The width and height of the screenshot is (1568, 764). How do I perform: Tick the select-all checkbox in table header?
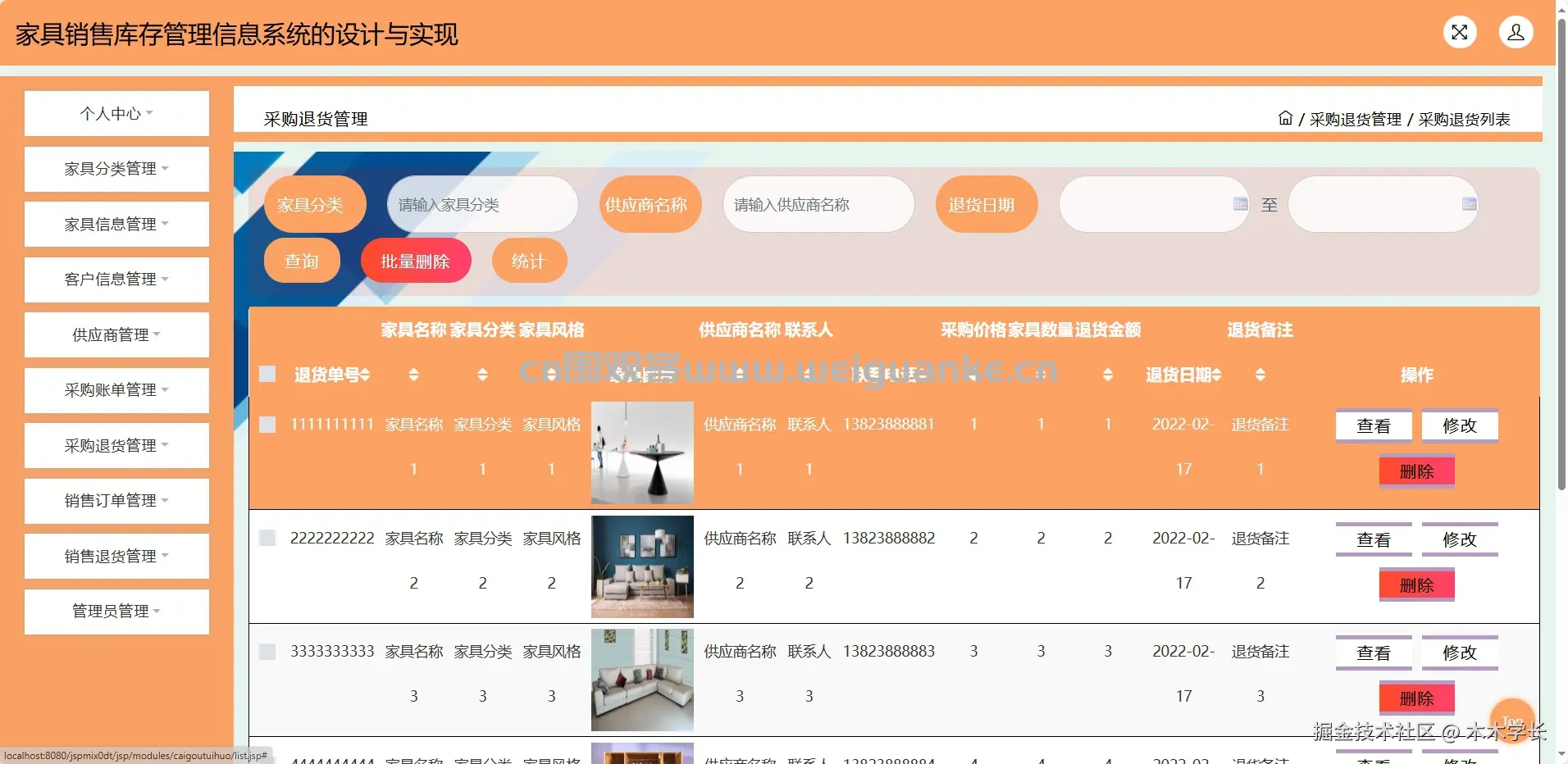pos(267,375)
